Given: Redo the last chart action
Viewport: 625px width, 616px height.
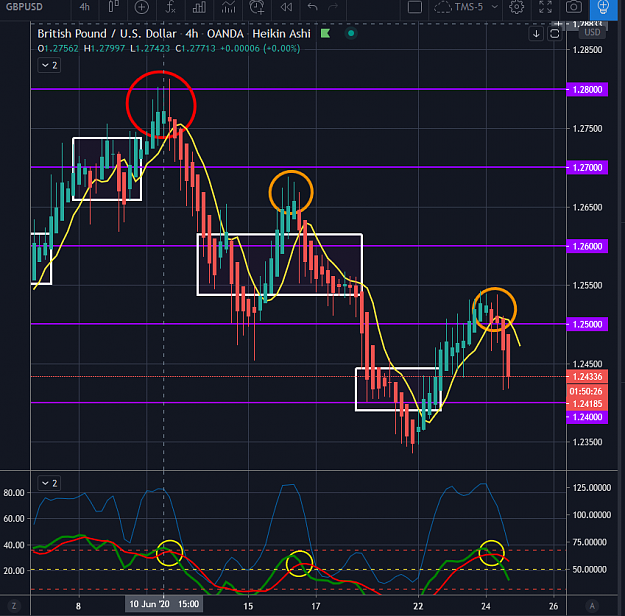Looking at the screenshot, I should point(333,7).
